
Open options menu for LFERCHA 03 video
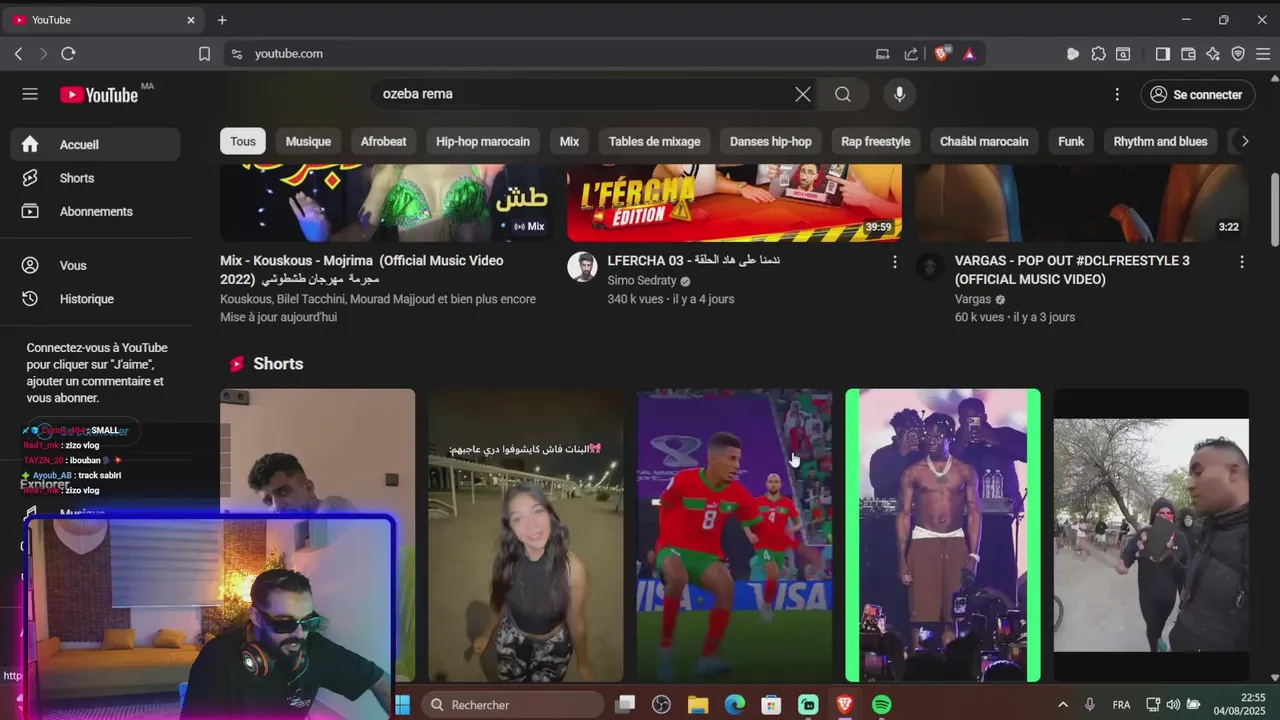(x=894, y=262)
